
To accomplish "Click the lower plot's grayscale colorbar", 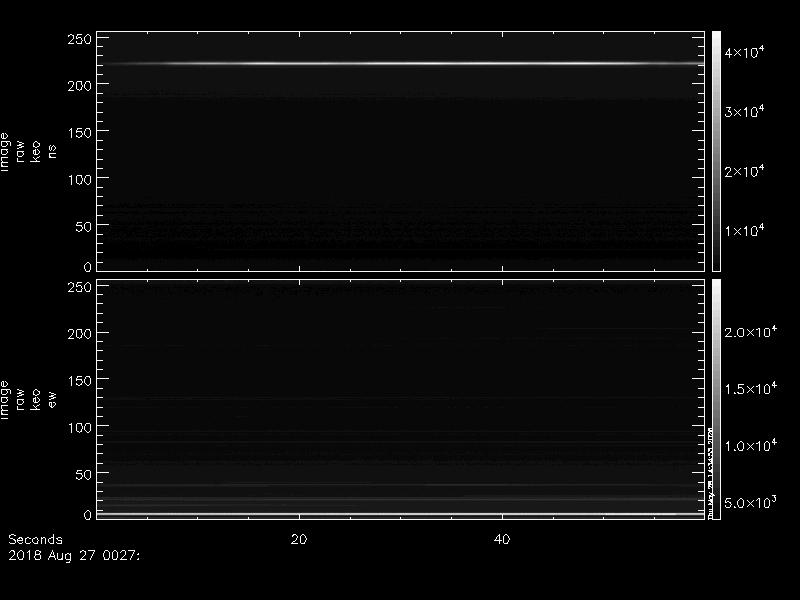I will 716,399.
